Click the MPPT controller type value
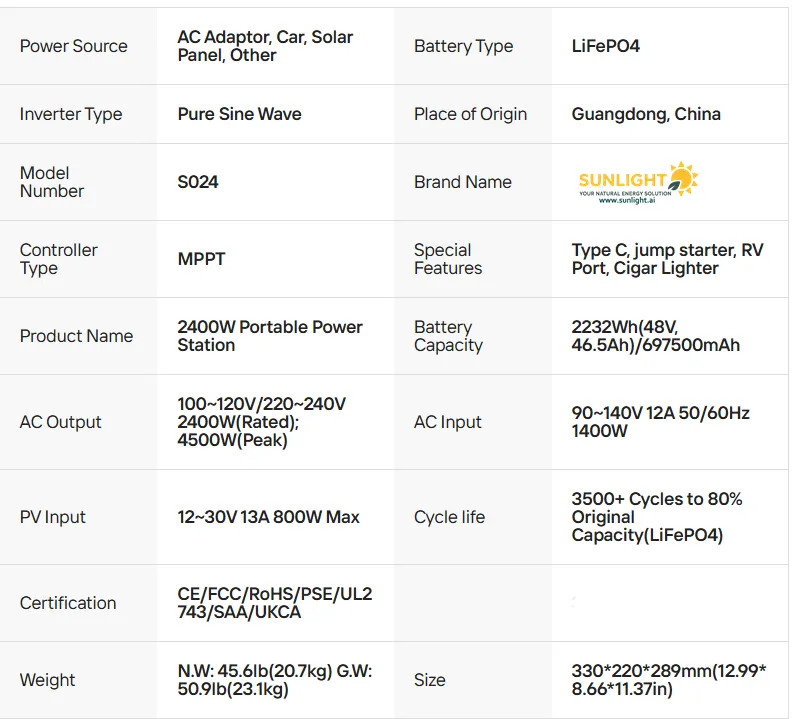This screenshot has height=719, width=792. coord(201,259)
